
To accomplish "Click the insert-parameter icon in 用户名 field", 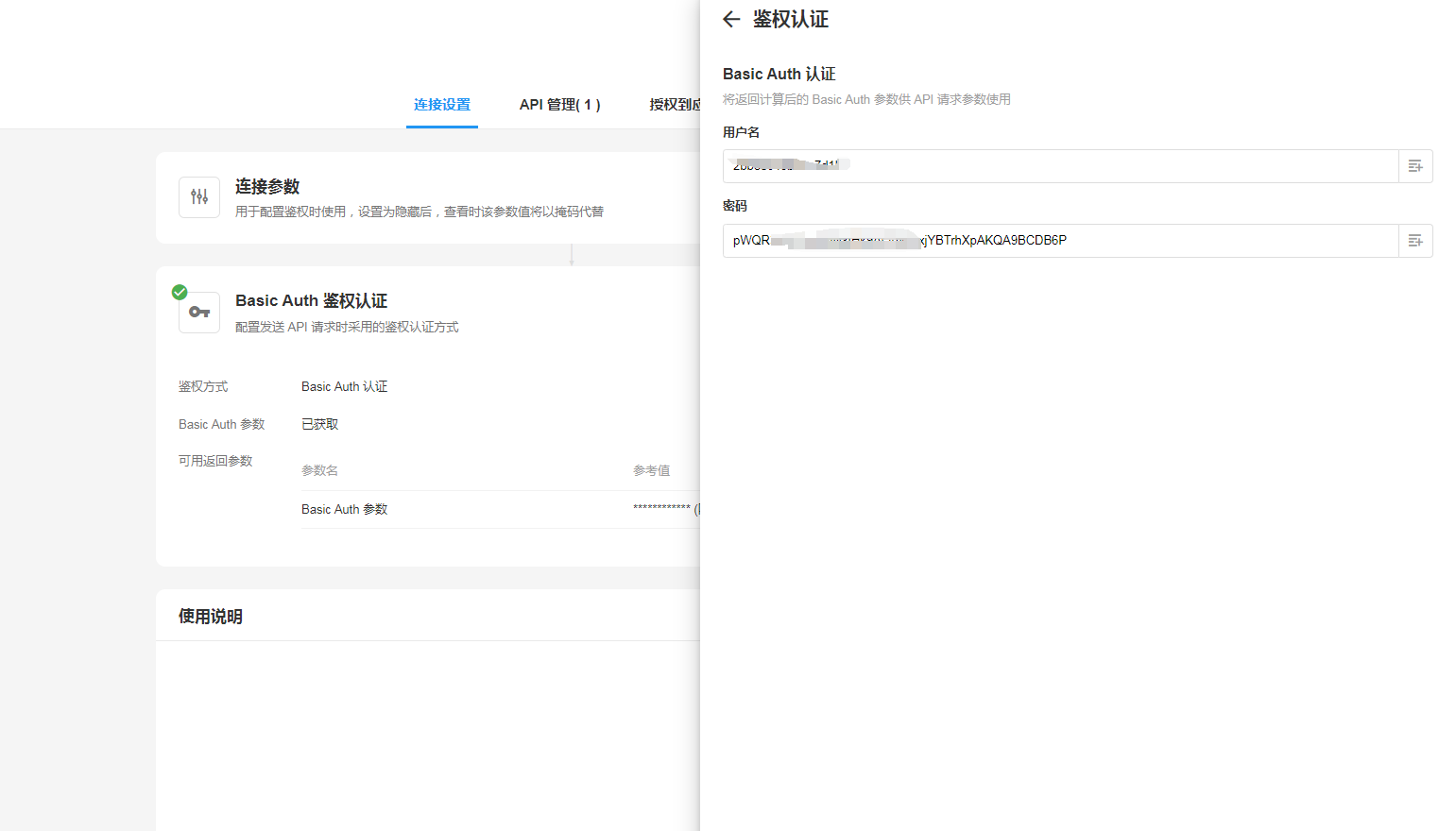I will click(1415, 166).
